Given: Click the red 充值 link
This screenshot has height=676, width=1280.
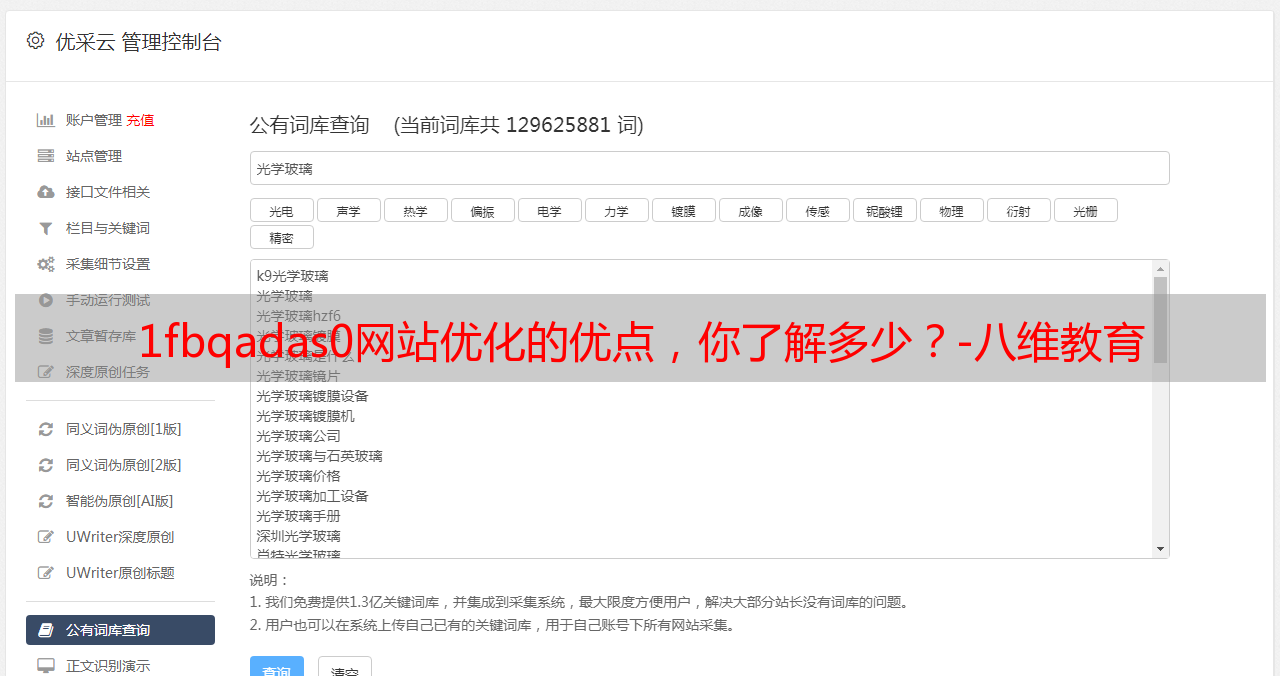Looking at the screenshot, I should click(140, 120).
